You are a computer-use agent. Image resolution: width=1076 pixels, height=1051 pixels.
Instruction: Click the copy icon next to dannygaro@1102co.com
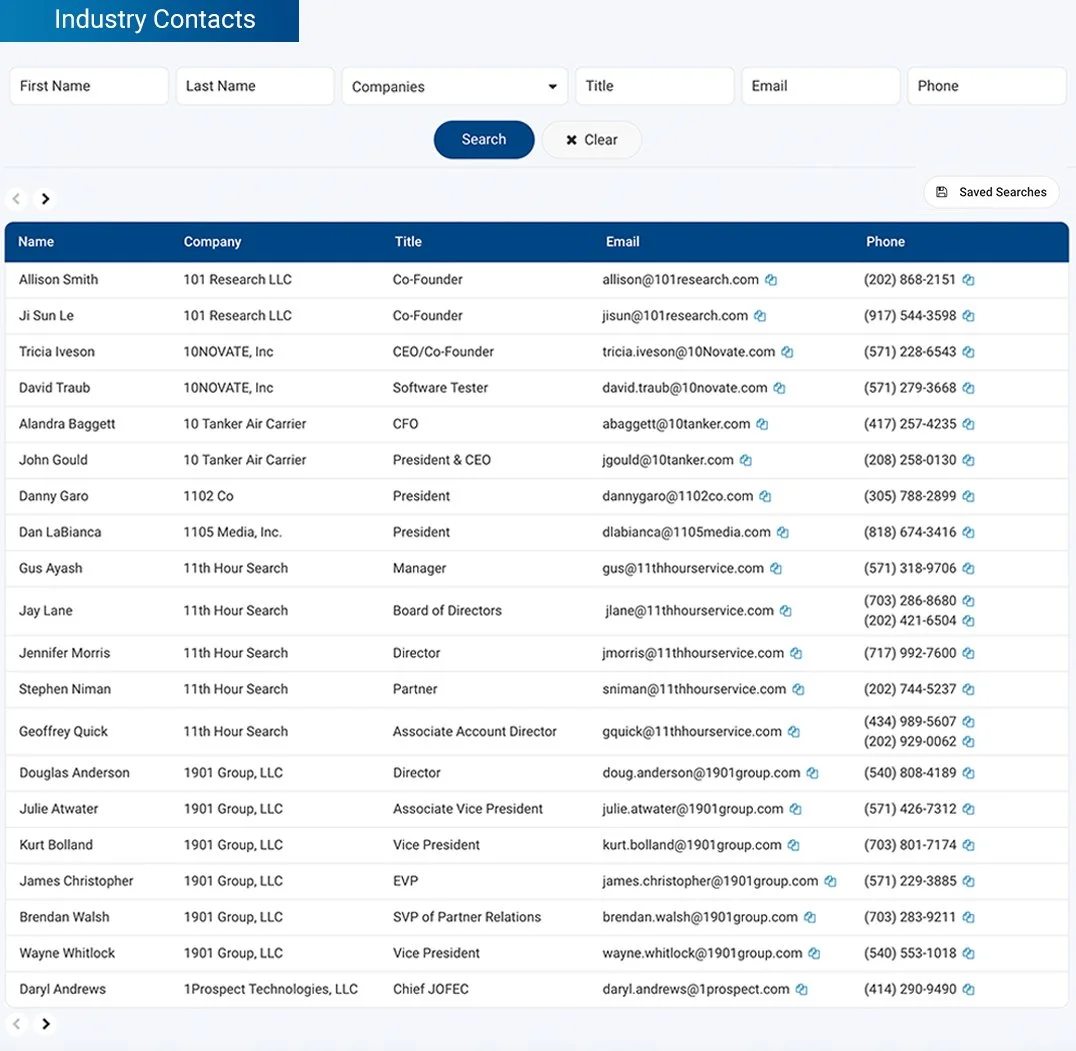coord(765,496)
